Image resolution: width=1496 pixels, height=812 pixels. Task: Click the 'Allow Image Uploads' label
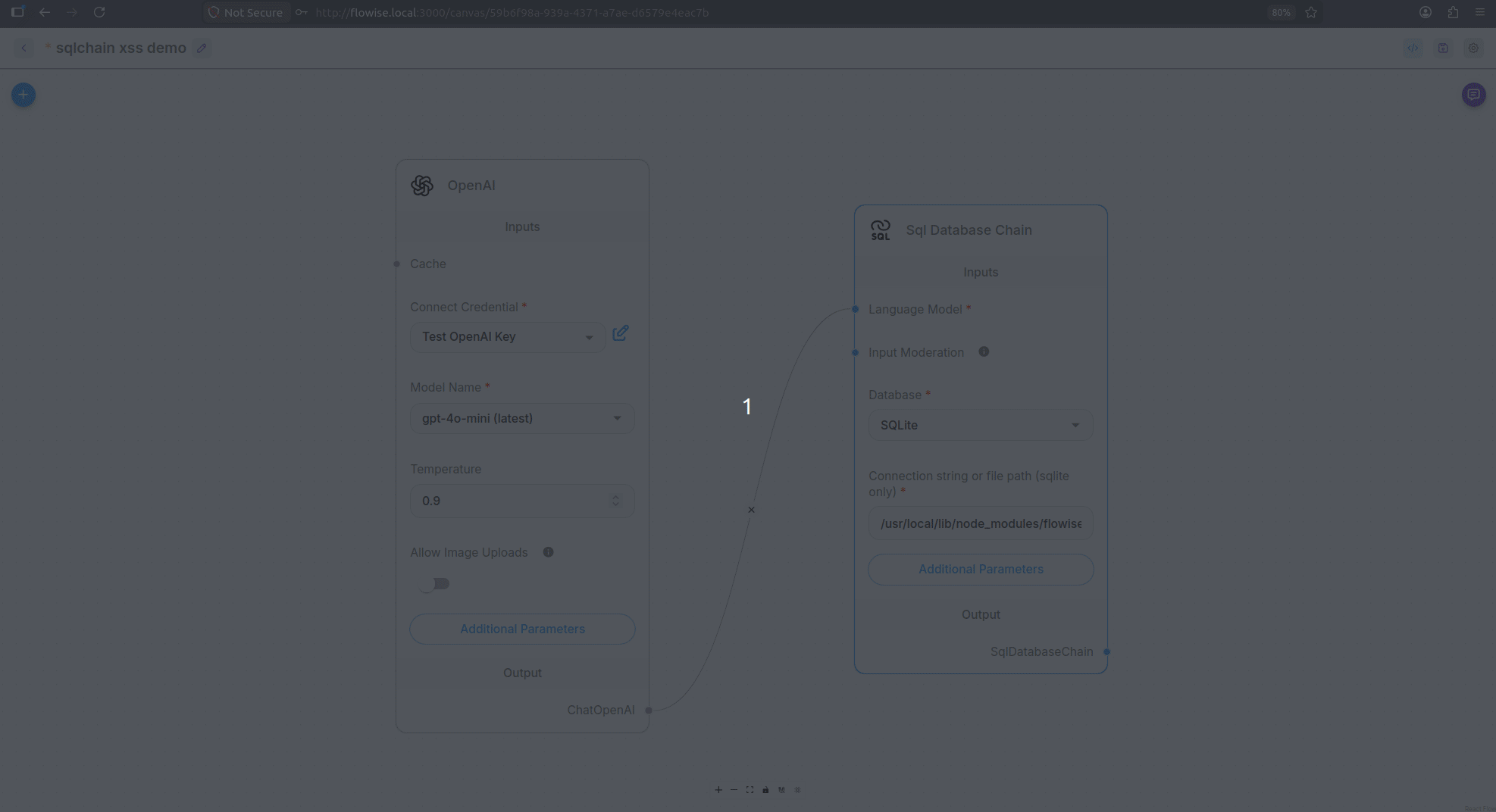click(x=468, y=552)
